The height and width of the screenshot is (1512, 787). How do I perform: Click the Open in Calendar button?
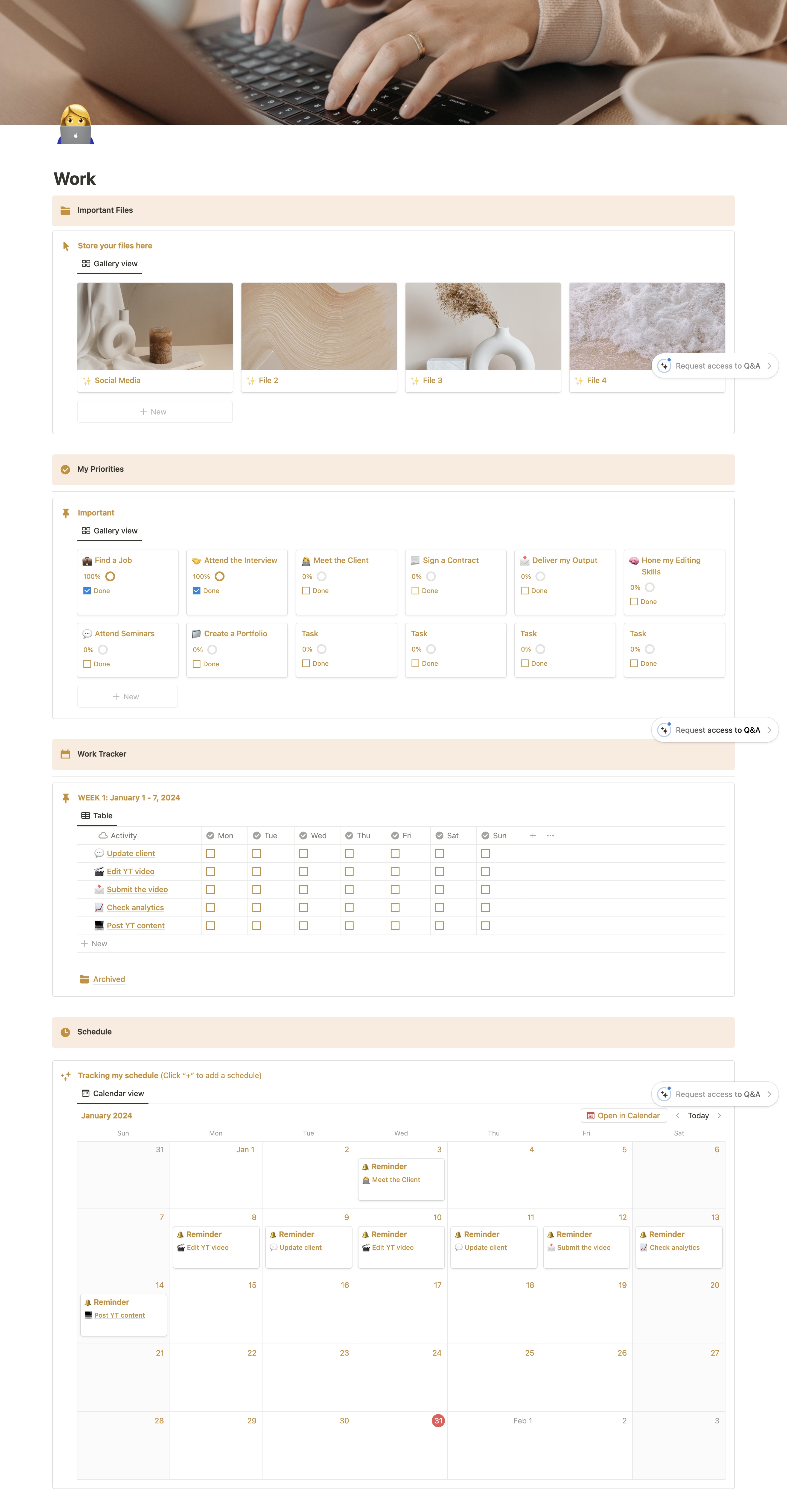tap(623, 1116)
